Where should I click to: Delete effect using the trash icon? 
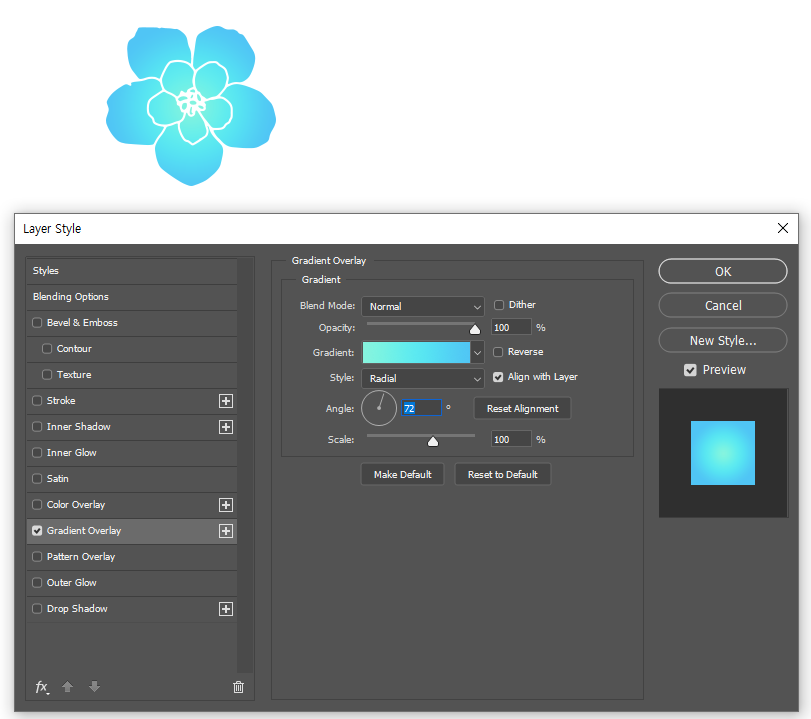(x=238, y=687)
